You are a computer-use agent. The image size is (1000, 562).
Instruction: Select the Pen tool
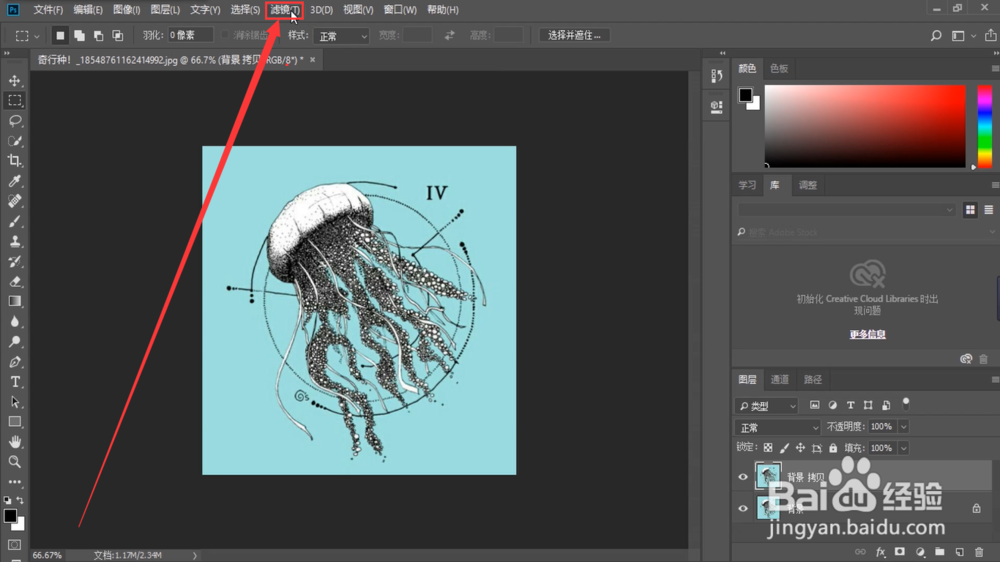tap(15, 362)
